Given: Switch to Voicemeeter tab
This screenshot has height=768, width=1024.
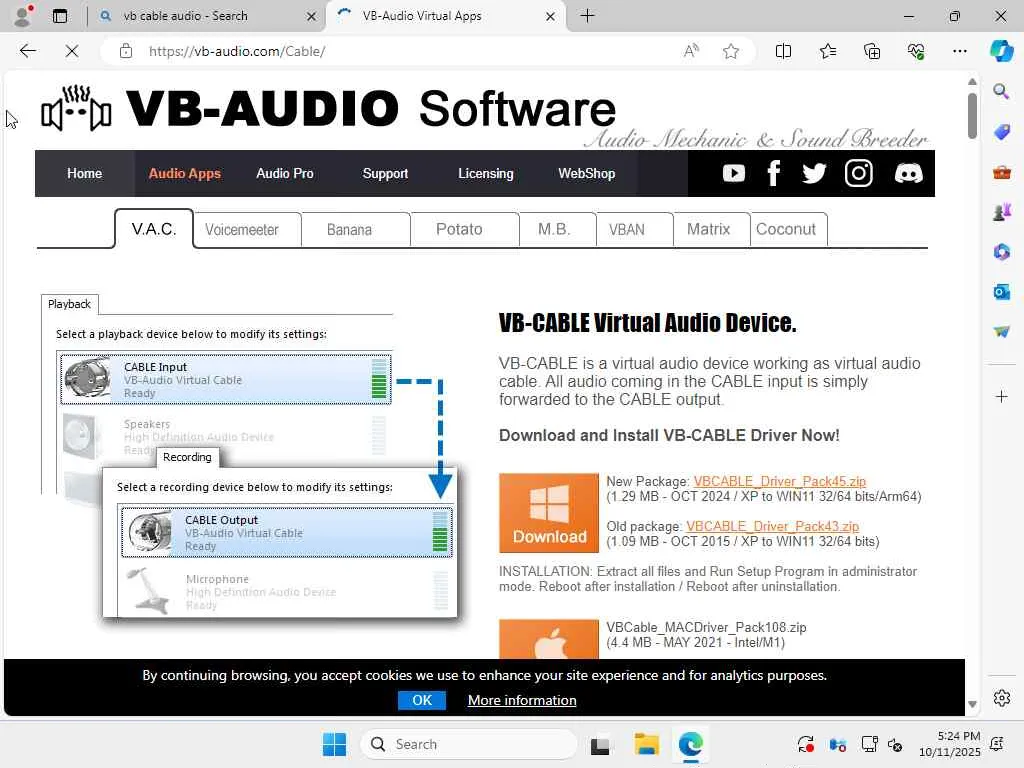Looking at the screenshot, I should [x=242, y=230].
